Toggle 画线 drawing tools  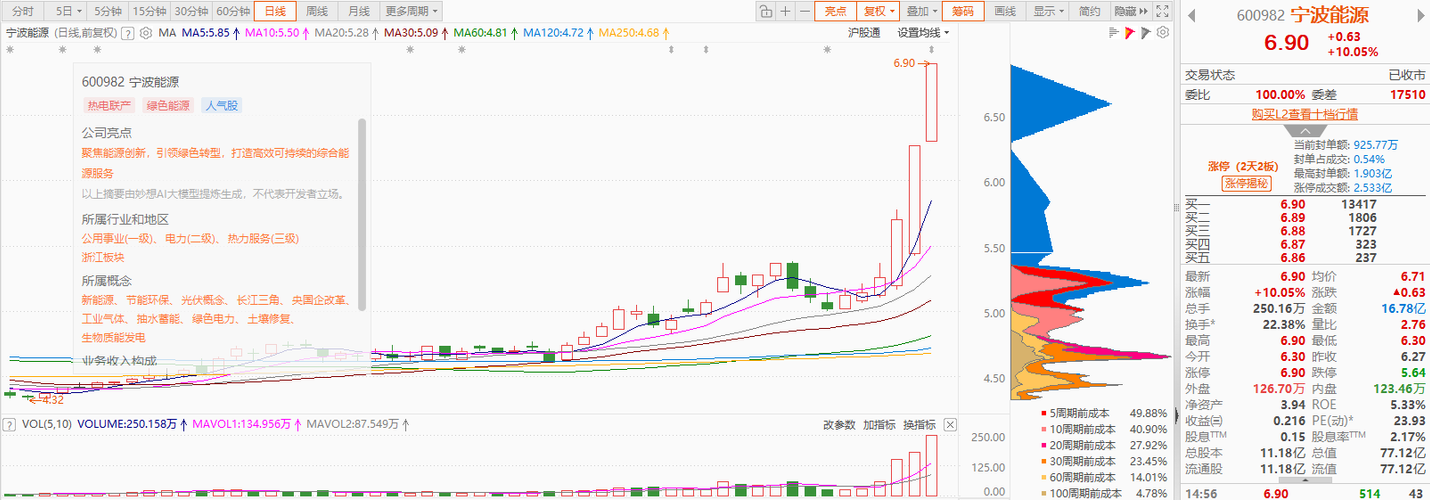[x=1005, y=12]
